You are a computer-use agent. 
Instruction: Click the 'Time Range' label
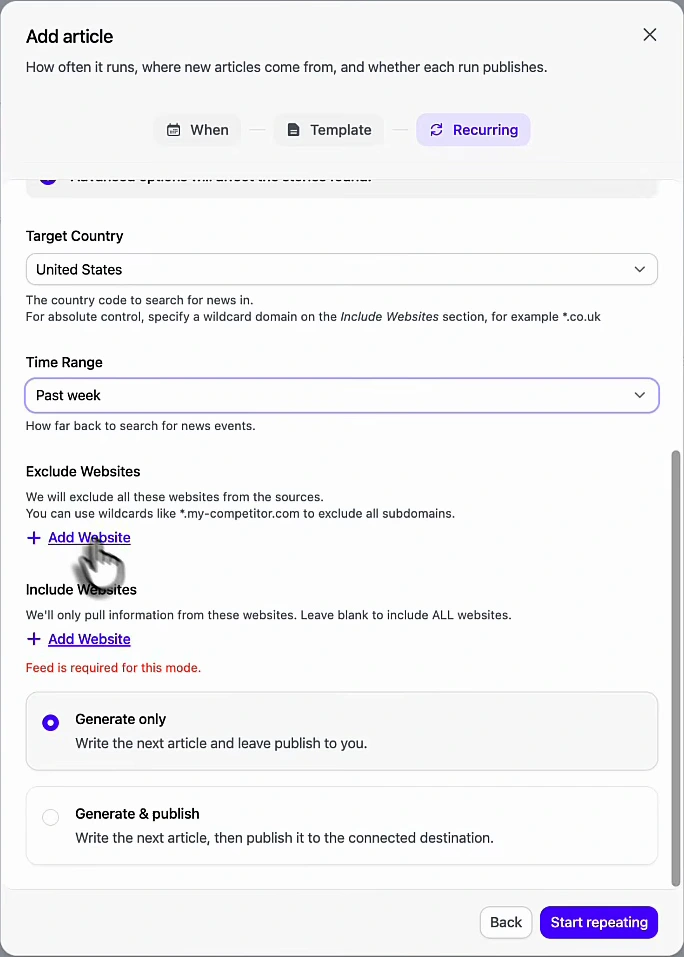(x=64, y=363)
